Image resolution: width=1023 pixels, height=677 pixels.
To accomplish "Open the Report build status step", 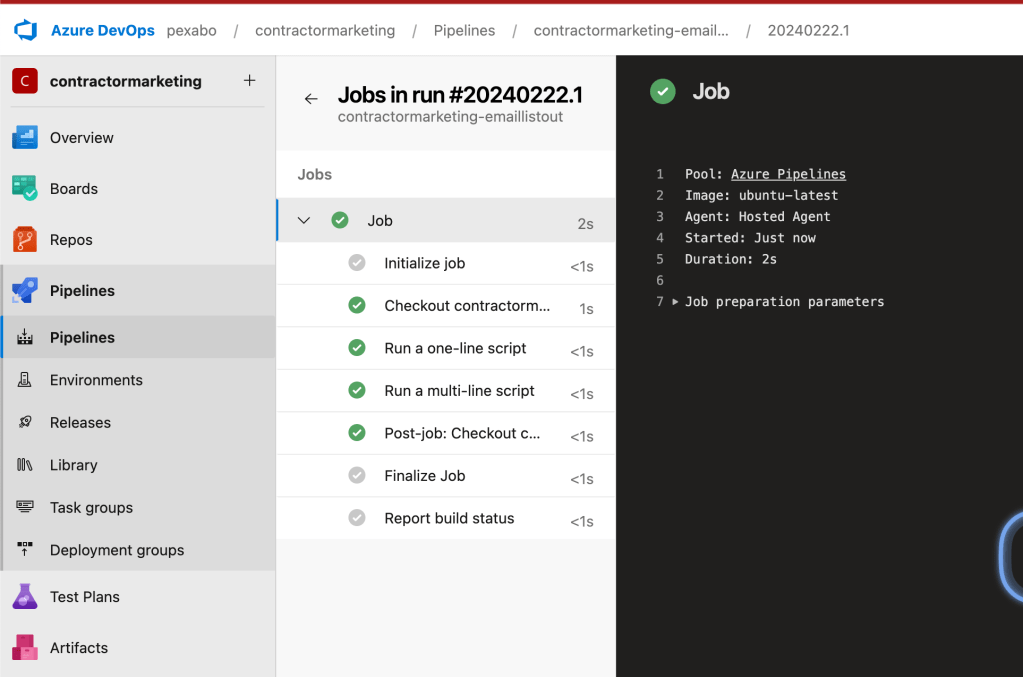I will pyautogui.click(x=446, y=518).
